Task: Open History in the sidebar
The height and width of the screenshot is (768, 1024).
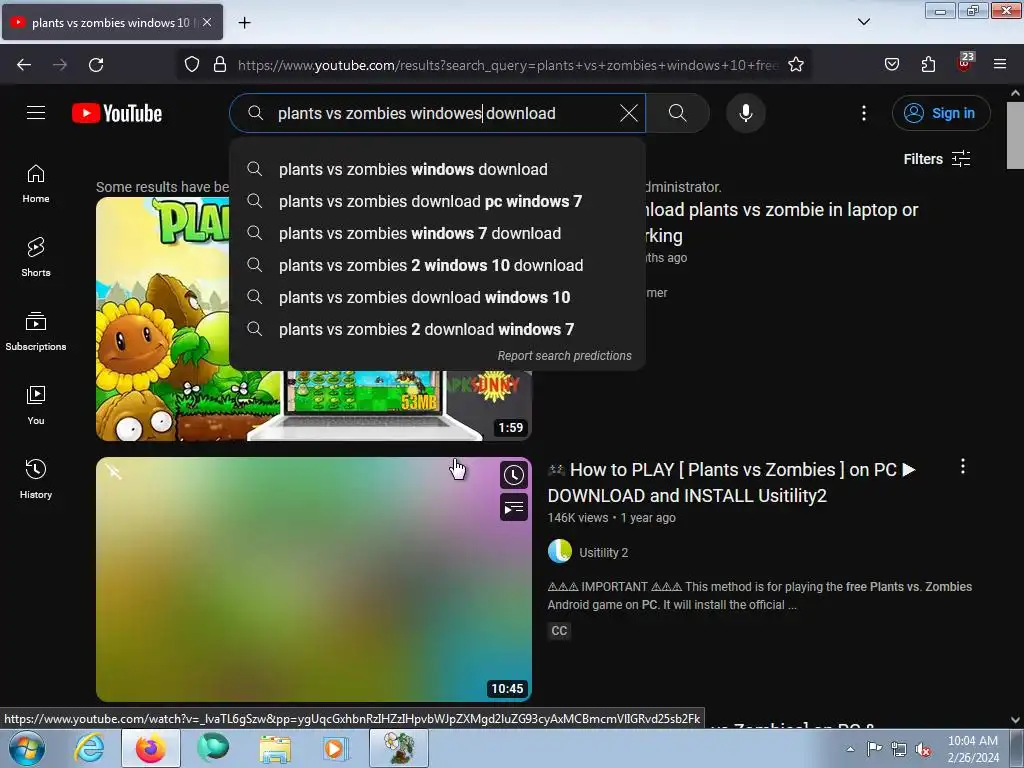Action: pos(36,479)
